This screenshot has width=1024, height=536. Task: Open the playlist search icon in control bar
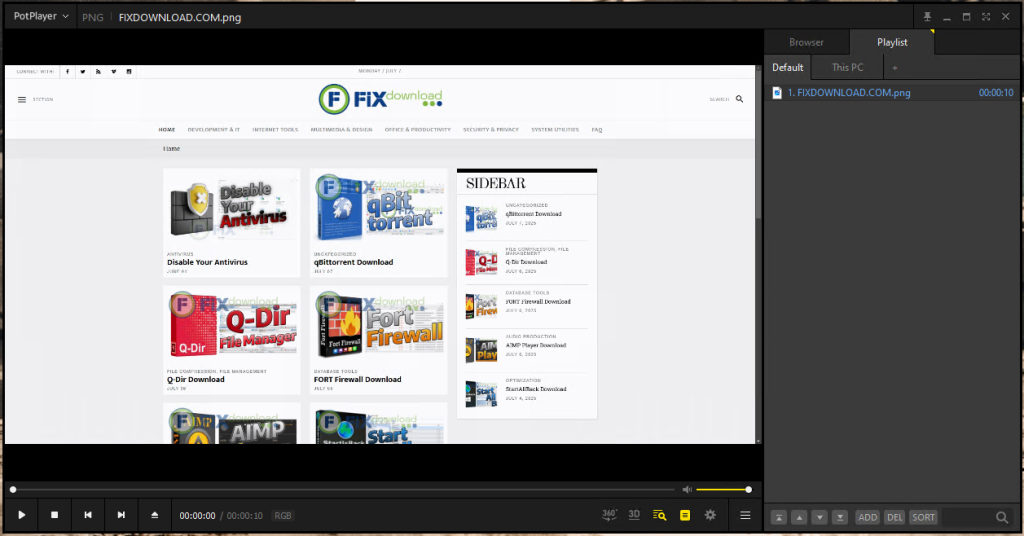[x=659, y=515]
